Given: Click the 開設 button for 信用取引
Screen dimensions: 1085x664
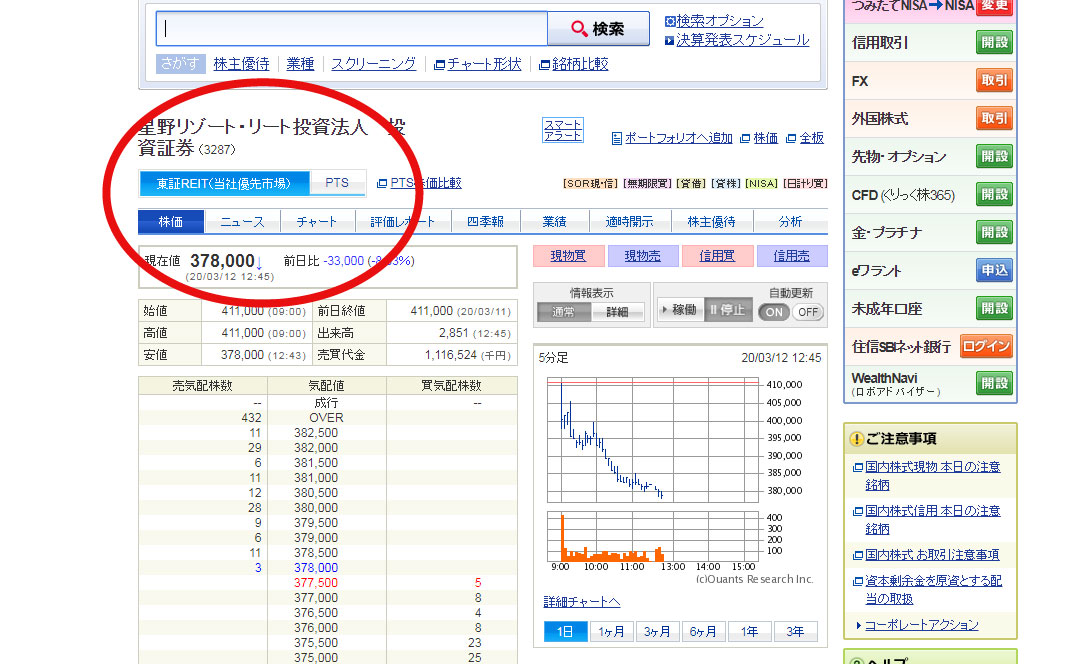Looking at the screenshot, I should [994, 42].
